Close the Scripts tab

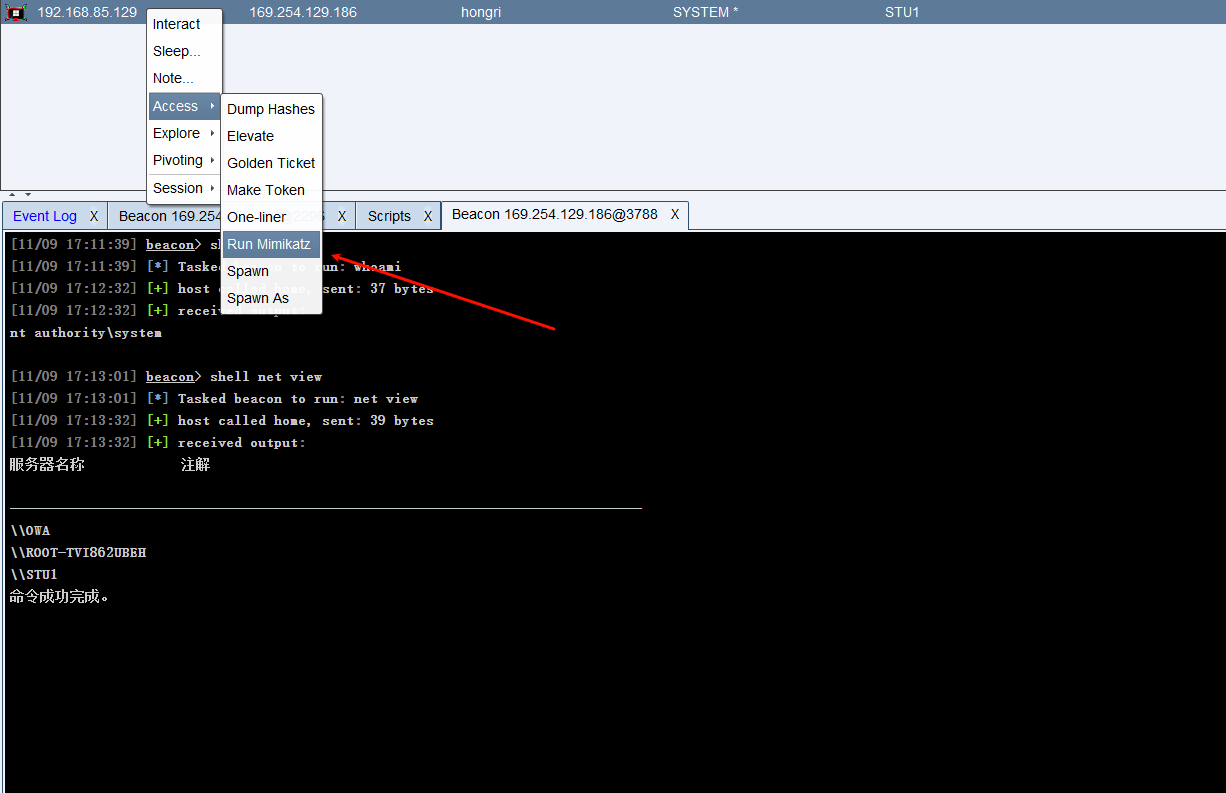(428, 216)
